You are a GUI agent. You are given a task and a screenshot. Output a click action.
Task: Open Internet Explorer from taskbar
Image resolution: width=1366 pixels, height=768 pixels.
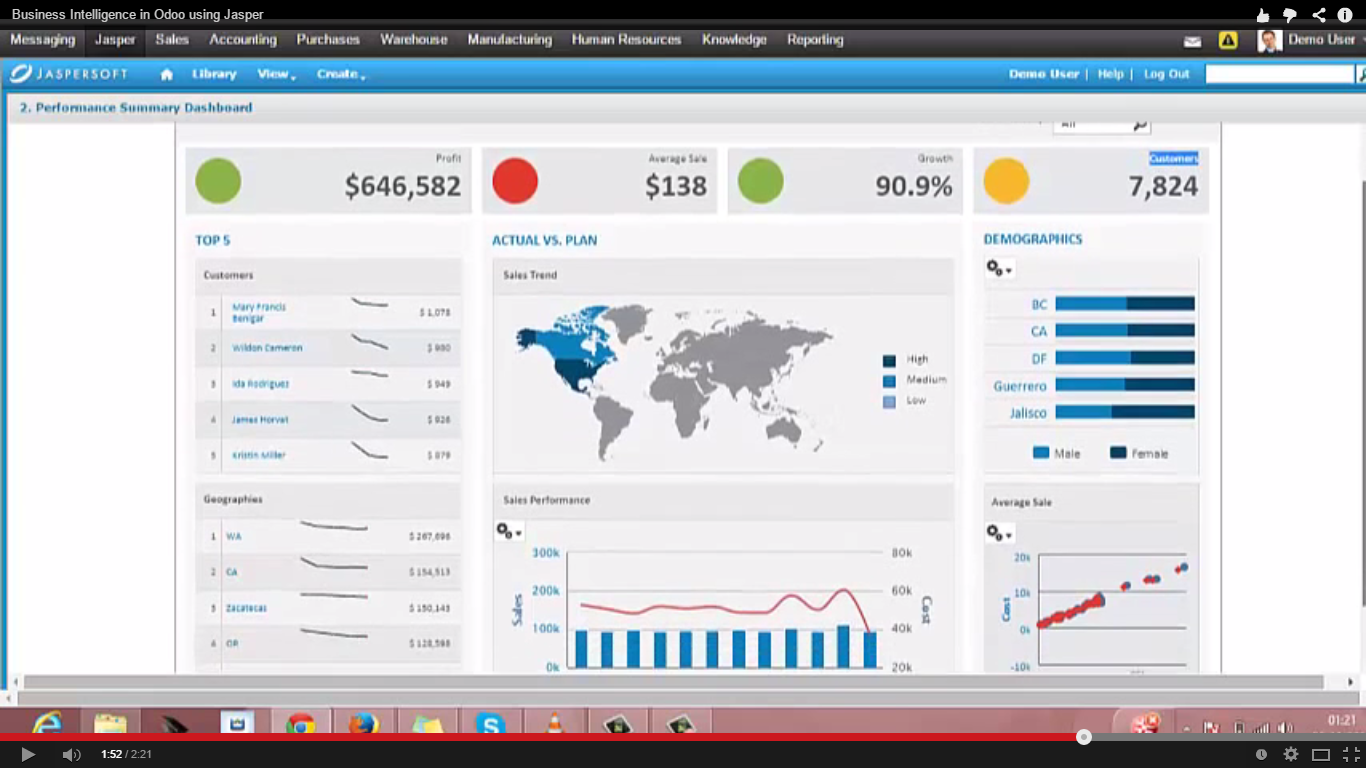point(47,723)
